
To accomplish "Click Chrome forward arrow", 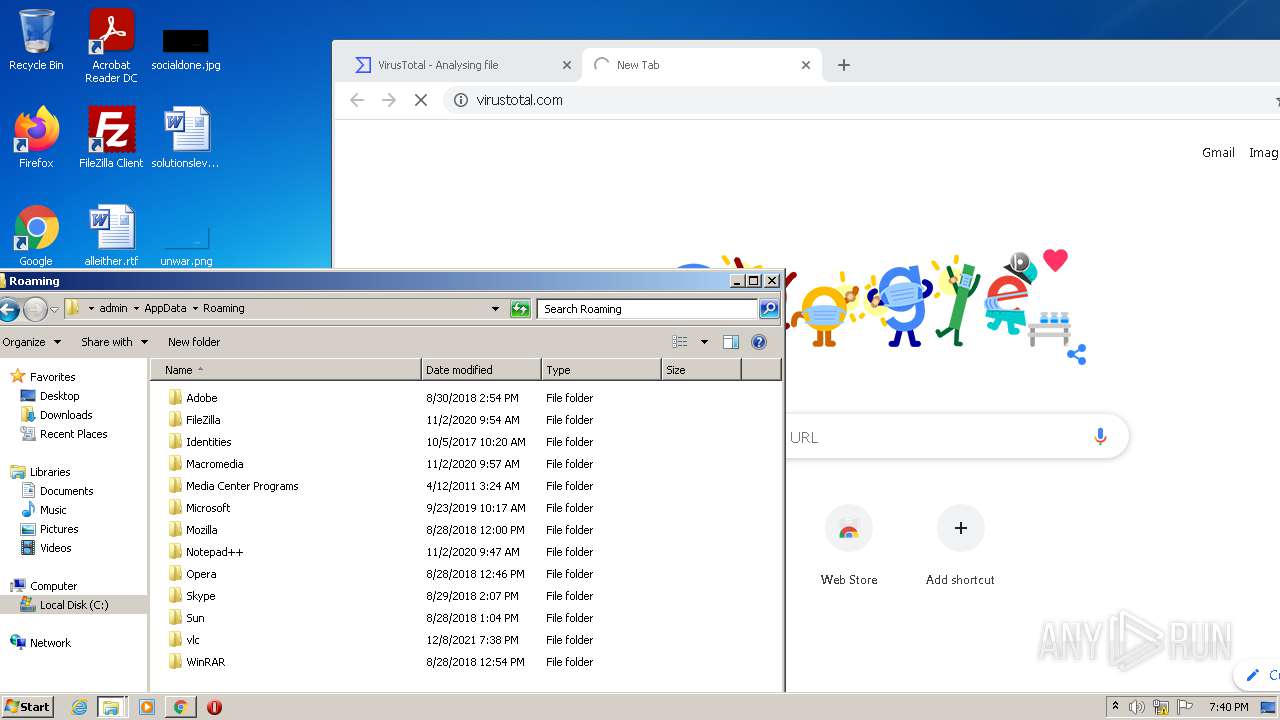I will coord(389,100).
